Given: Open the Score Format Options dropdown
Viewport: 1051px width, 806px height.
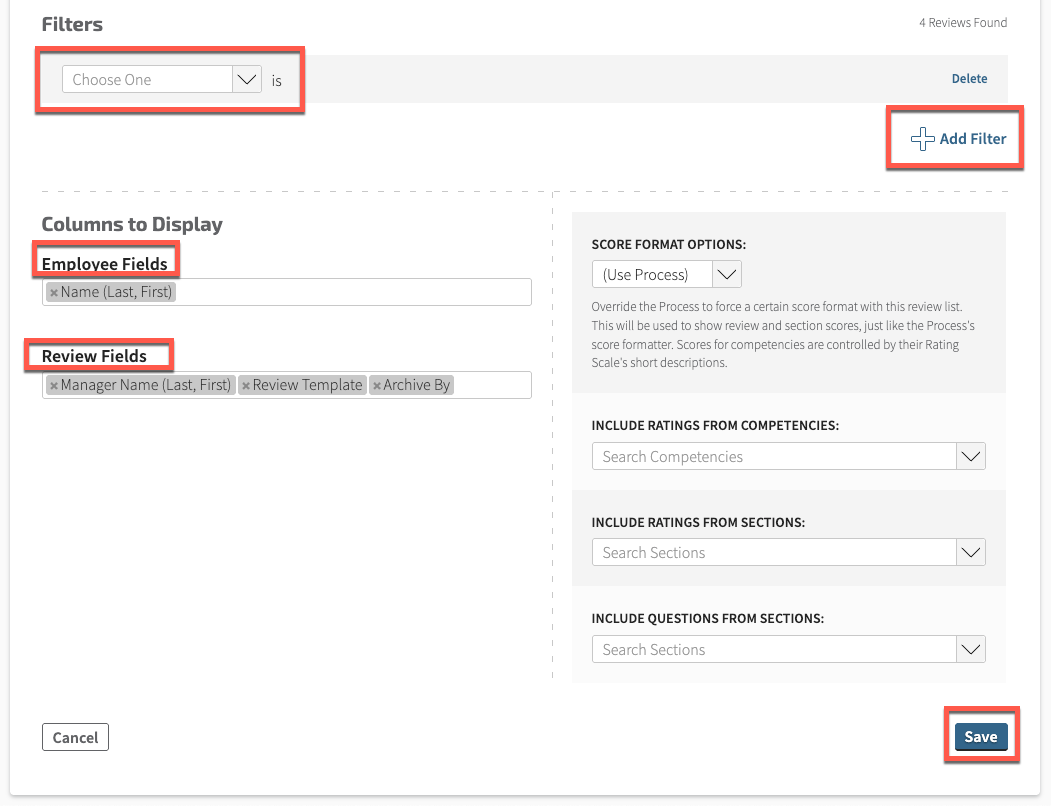Looking at the screenshot, I should [x=666, y=274].
